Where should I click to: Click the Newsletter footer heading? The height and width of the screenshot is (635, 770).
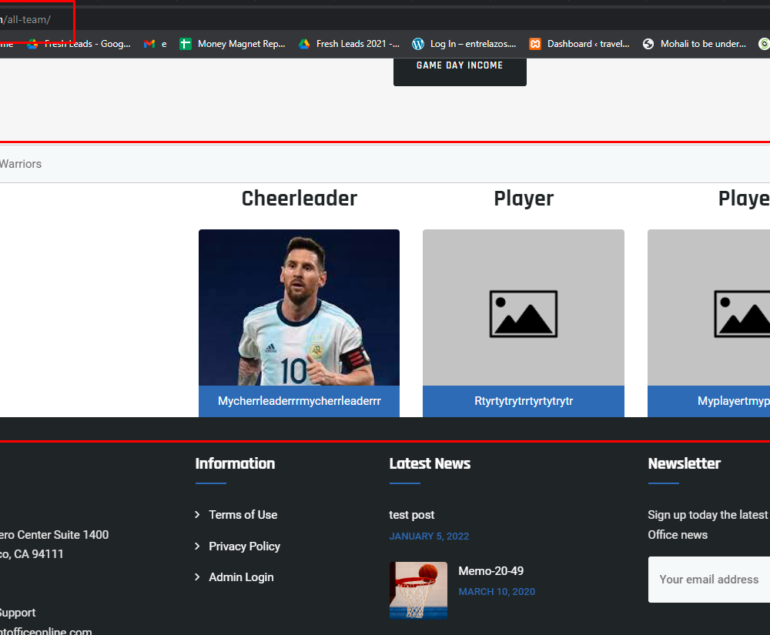click(x=684, y=464)
